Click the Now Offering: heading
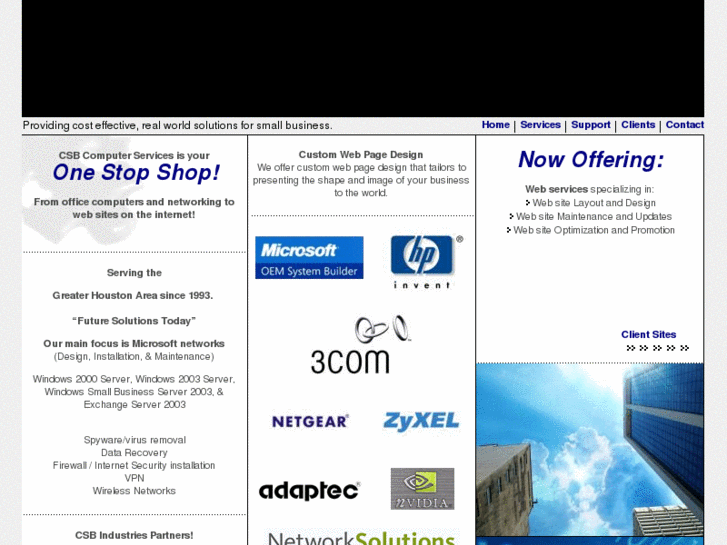The height and width of the screenshot is (545, 727). 591,160
